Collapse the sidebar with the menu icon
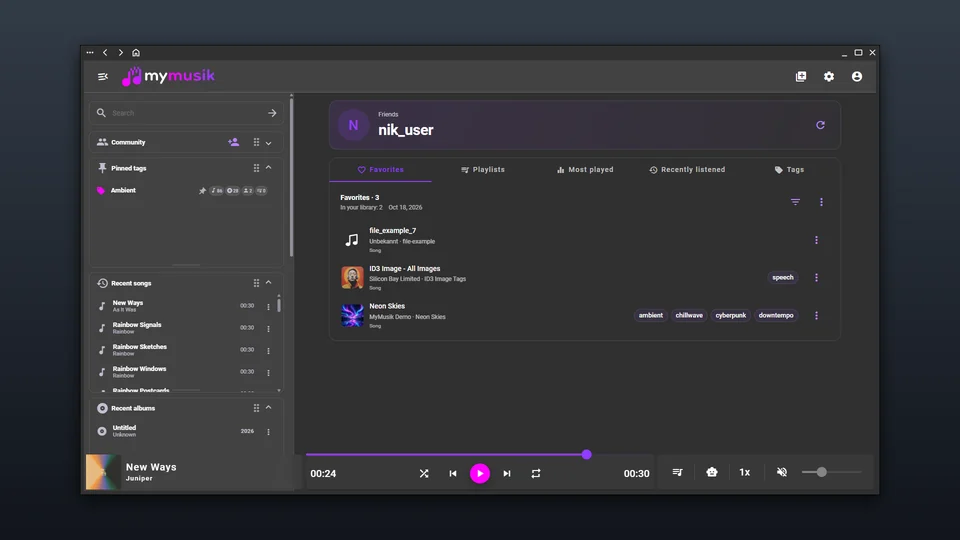 pos(103,77)
